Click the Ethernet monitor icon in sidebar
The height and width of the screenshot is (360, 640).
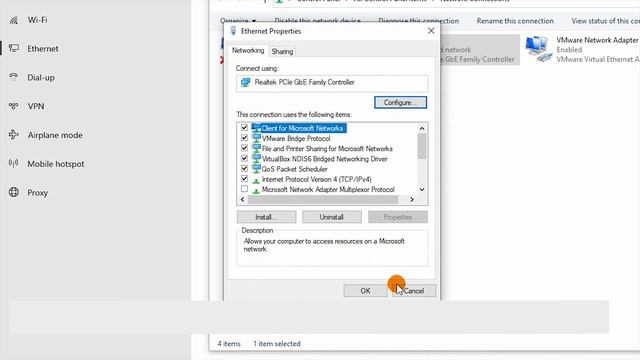(13, 49)
